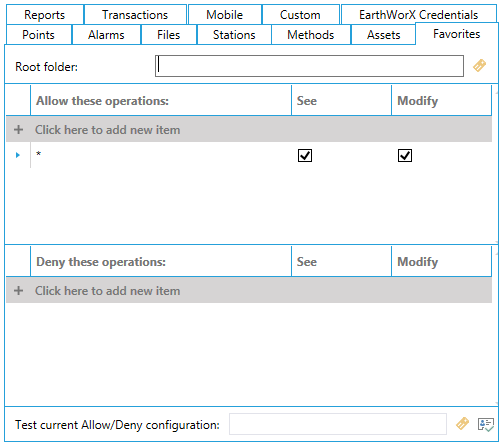The width and height of the screenshot is (502, 445).
Task: Open the EarthWorX Credentials tab
Action: (419, 15)
